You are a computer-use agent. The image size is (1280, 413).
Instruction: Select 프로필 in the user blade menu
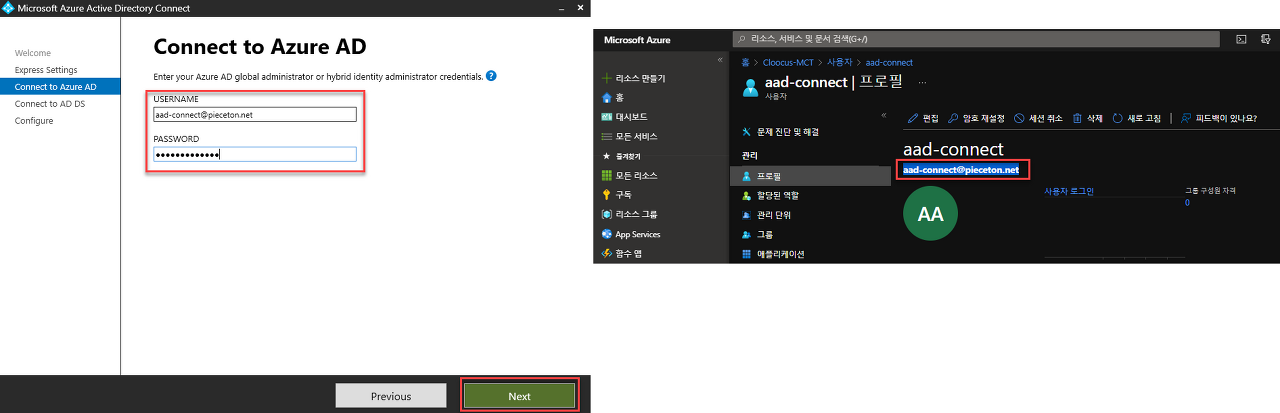(810, 176)
